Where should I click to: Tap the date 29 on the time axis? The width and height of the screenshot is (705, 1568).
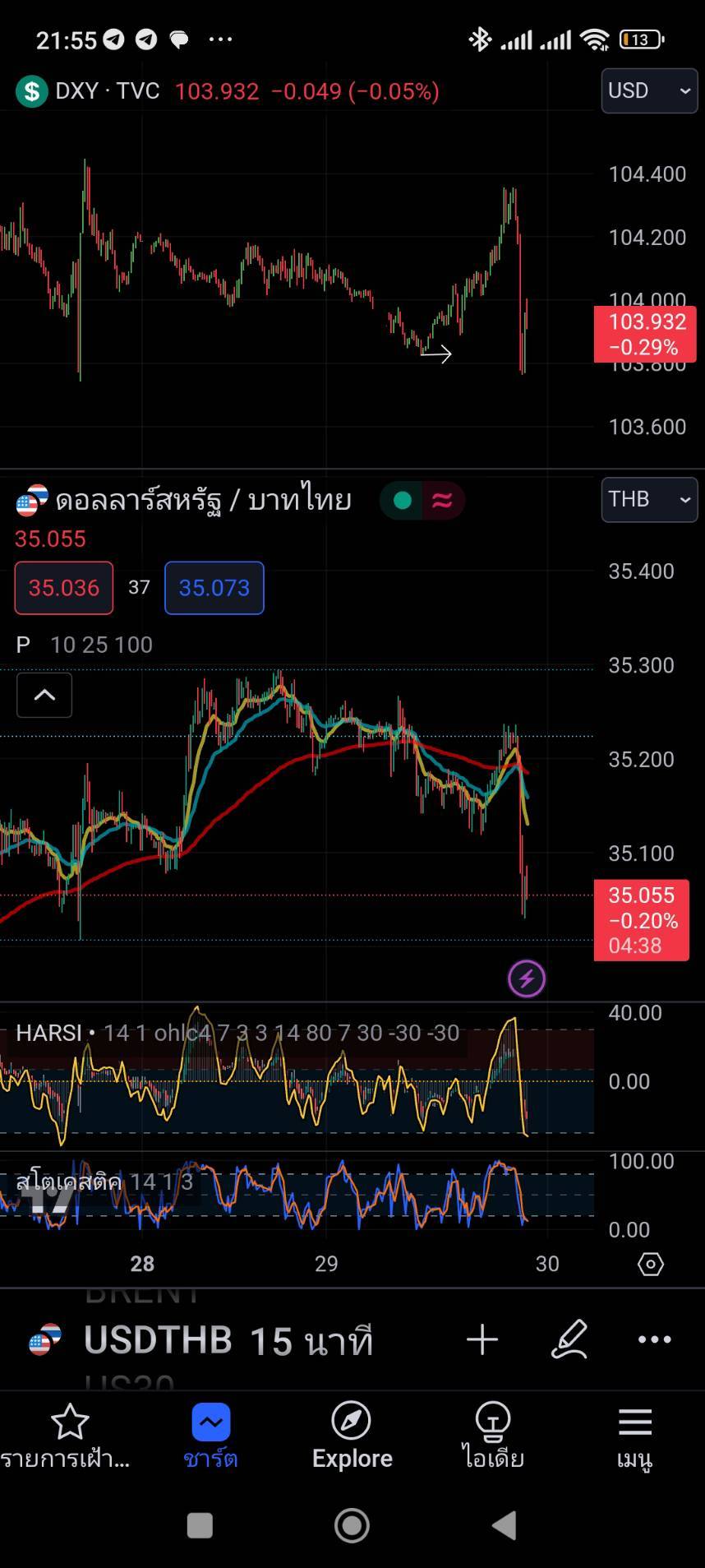(x=326, y=1264)
